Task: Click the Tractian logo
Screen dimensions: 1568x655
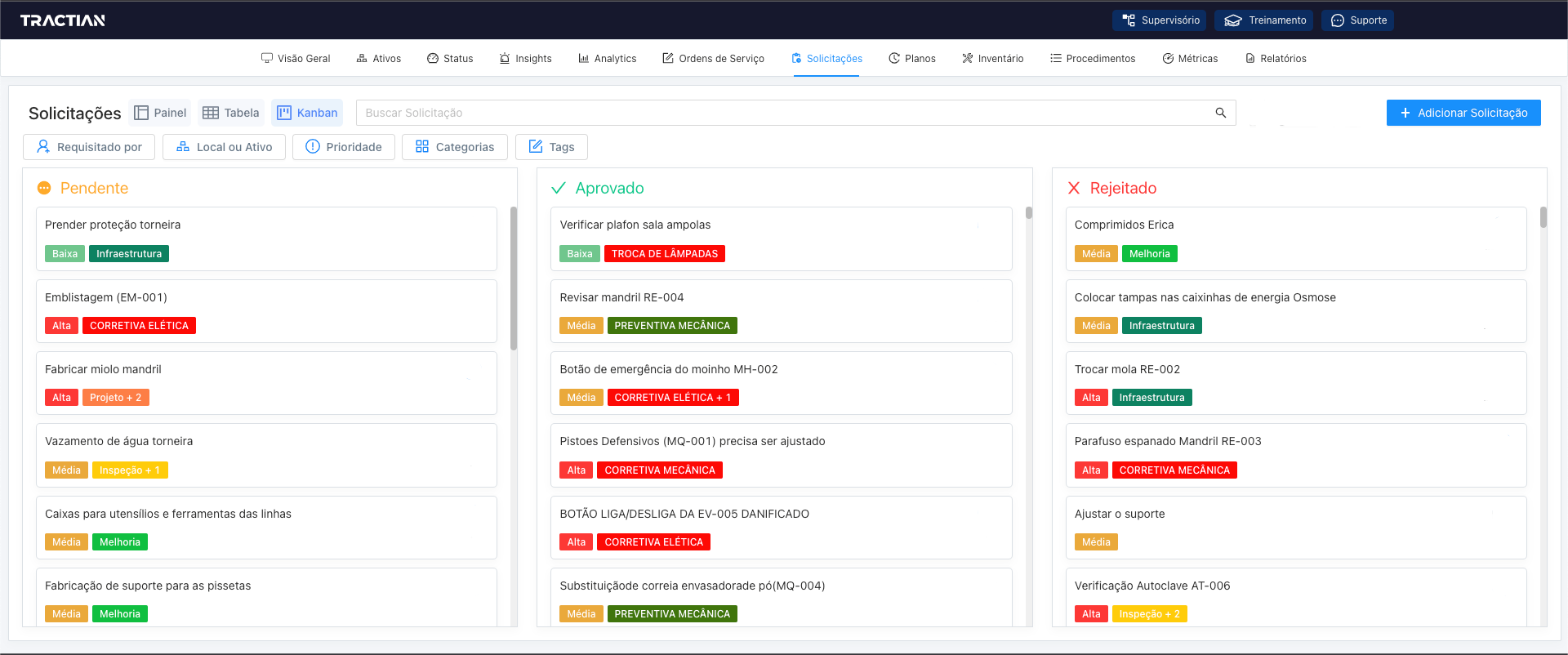Action: click(x=62, y=20)
